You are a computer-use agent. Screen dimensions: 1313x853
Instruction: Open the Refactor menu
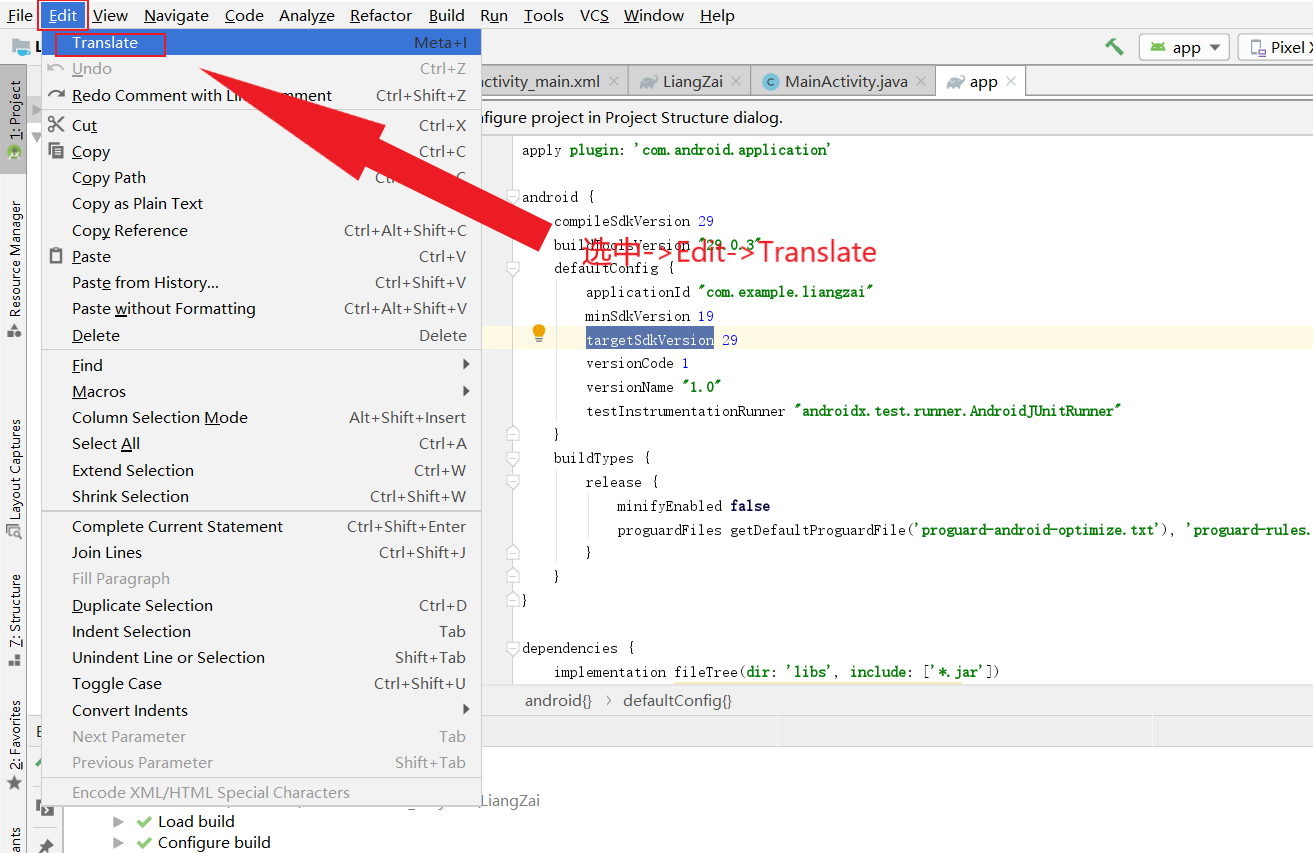(x=381, y=15)
